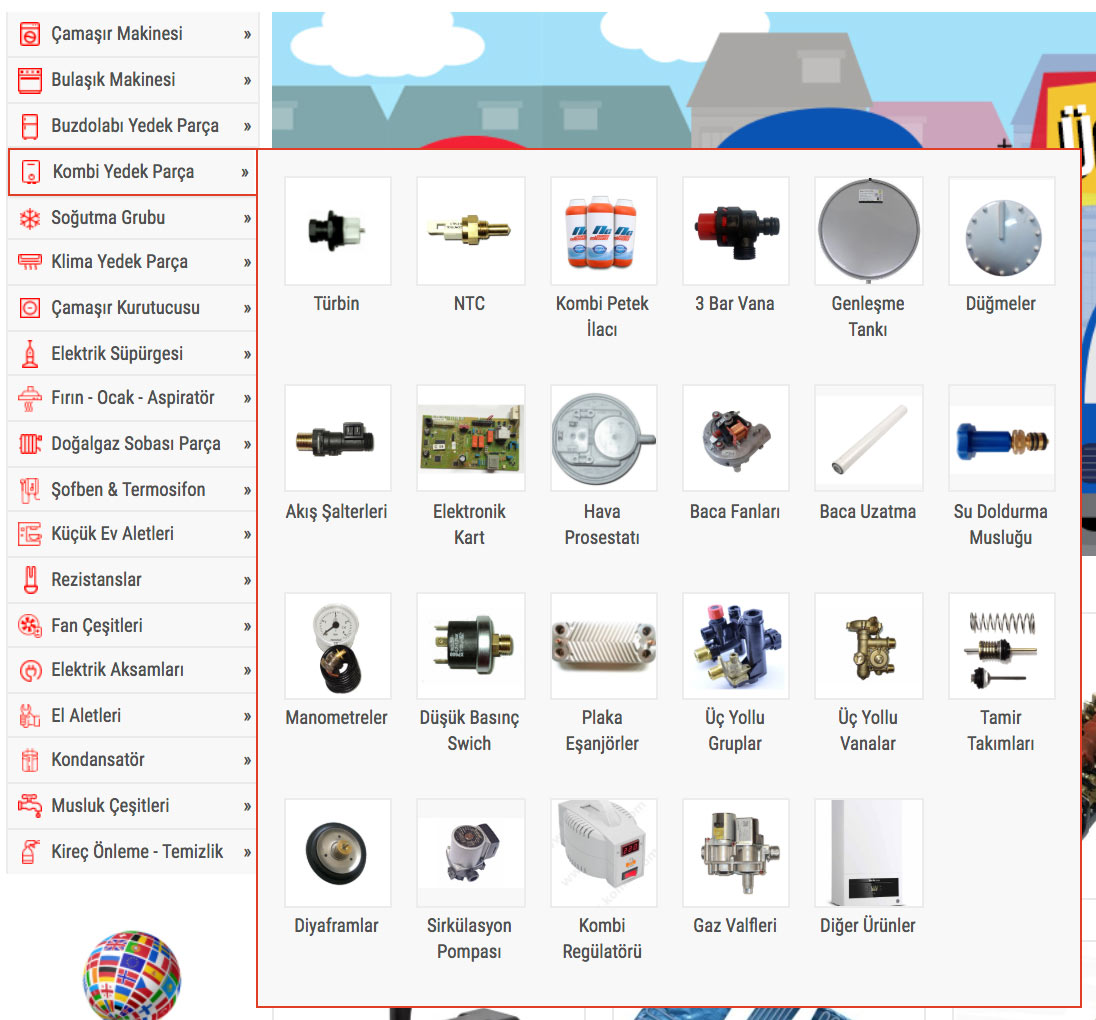Expand the Rezistanslar submenu arrow
Viewport: 1096px width, 1020px height.
247,580
